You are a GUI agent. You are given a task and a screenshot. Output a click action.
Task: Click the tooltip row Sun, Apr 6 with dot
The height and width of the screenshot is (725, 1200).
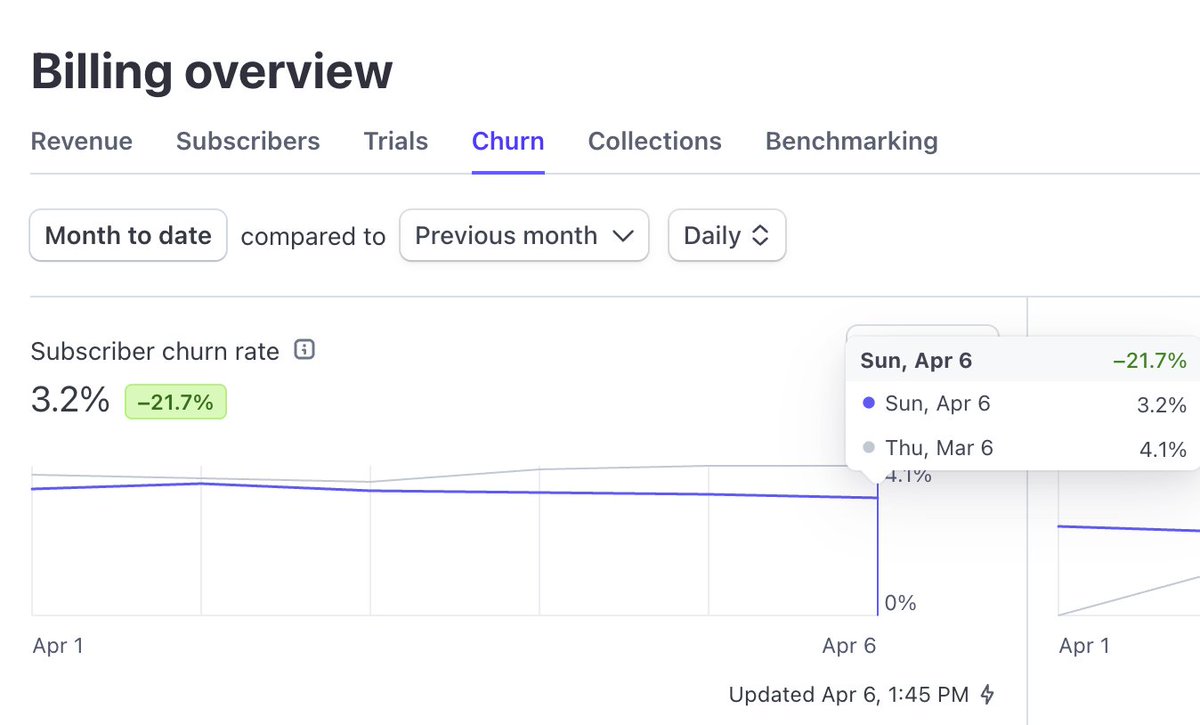1023,404
